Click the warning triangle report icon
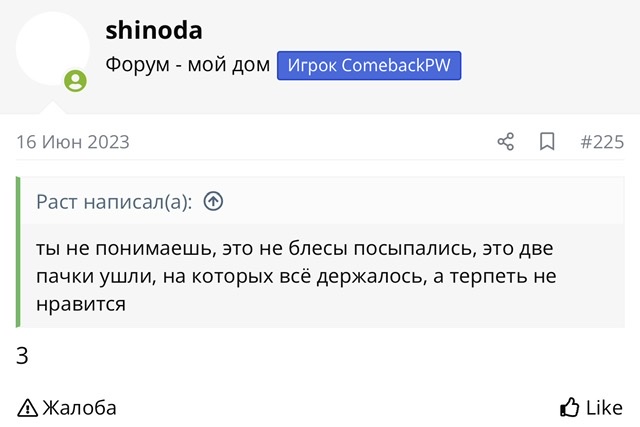The width and height of the screenshot is (640, 427). click(x=27, y=408)
